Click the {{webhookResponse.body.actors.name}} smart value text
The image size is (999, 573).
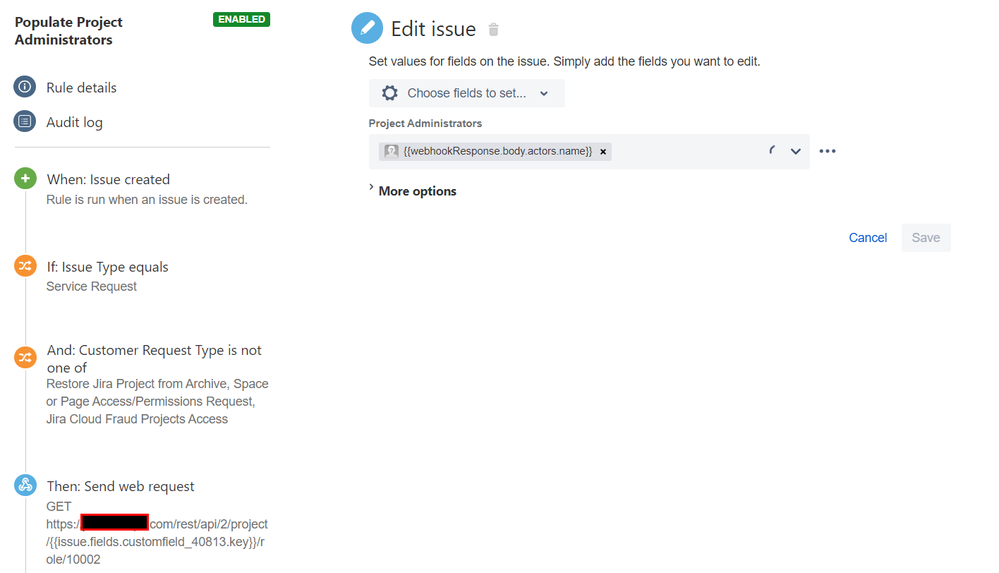point(498,151)
